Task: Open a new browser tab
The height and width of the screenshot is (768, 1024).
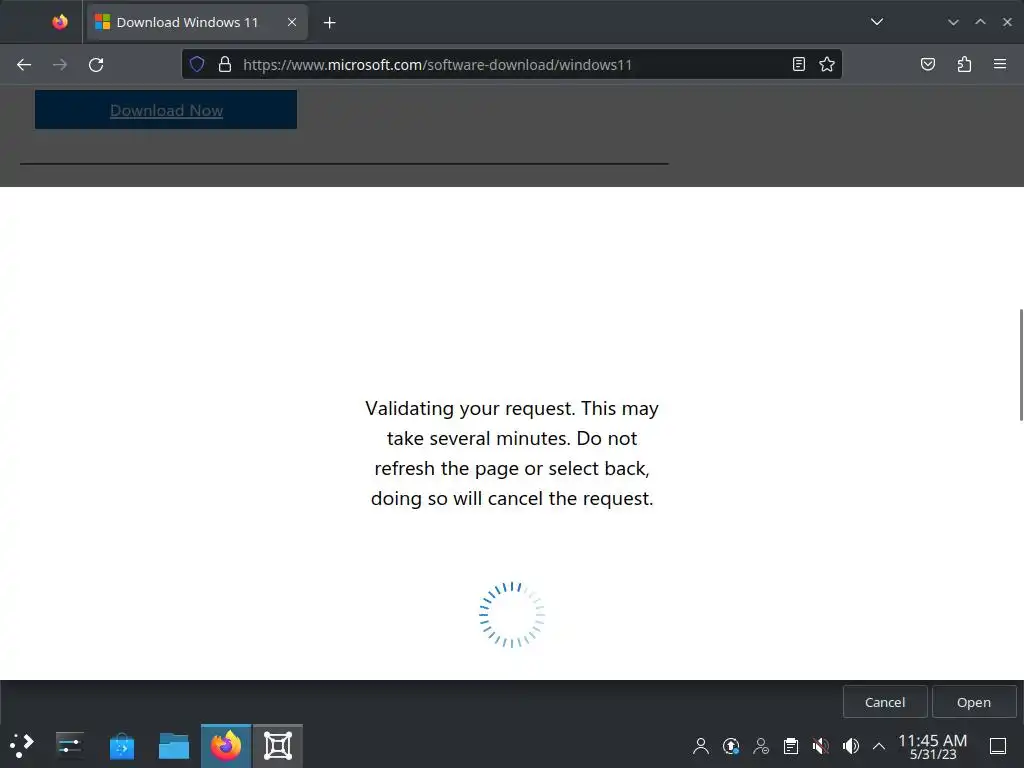Action: tap(329, 23)
